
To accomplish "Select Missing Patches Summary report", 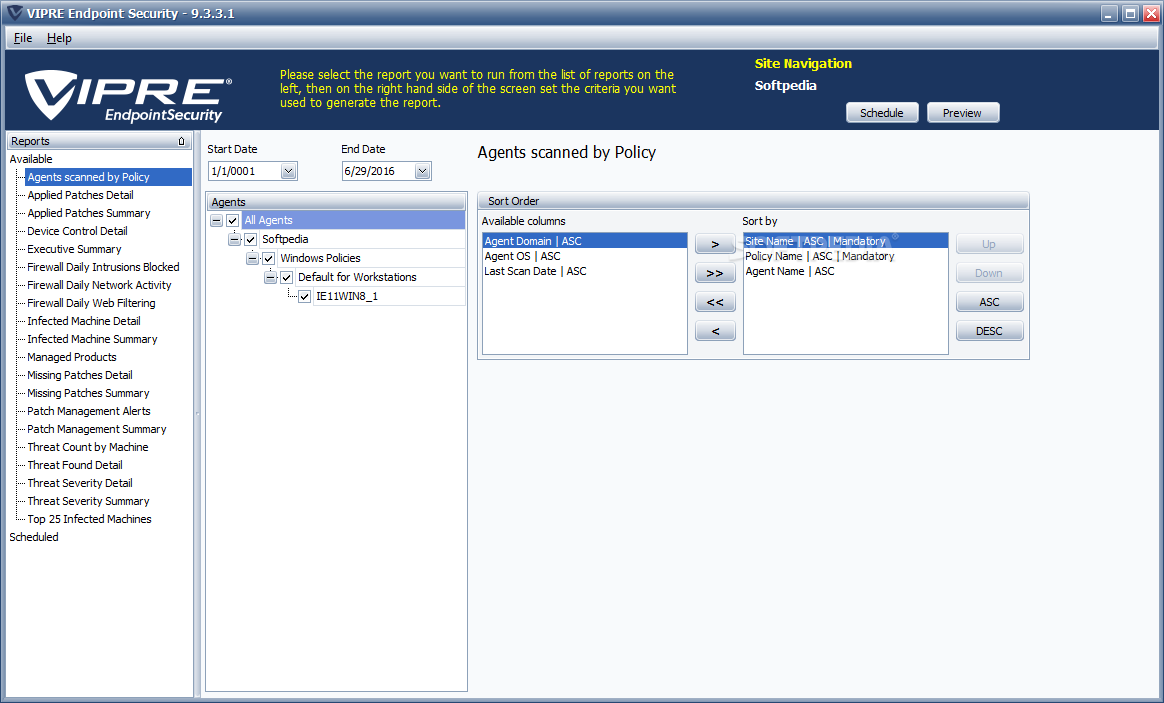I will [x=88, y=393].
